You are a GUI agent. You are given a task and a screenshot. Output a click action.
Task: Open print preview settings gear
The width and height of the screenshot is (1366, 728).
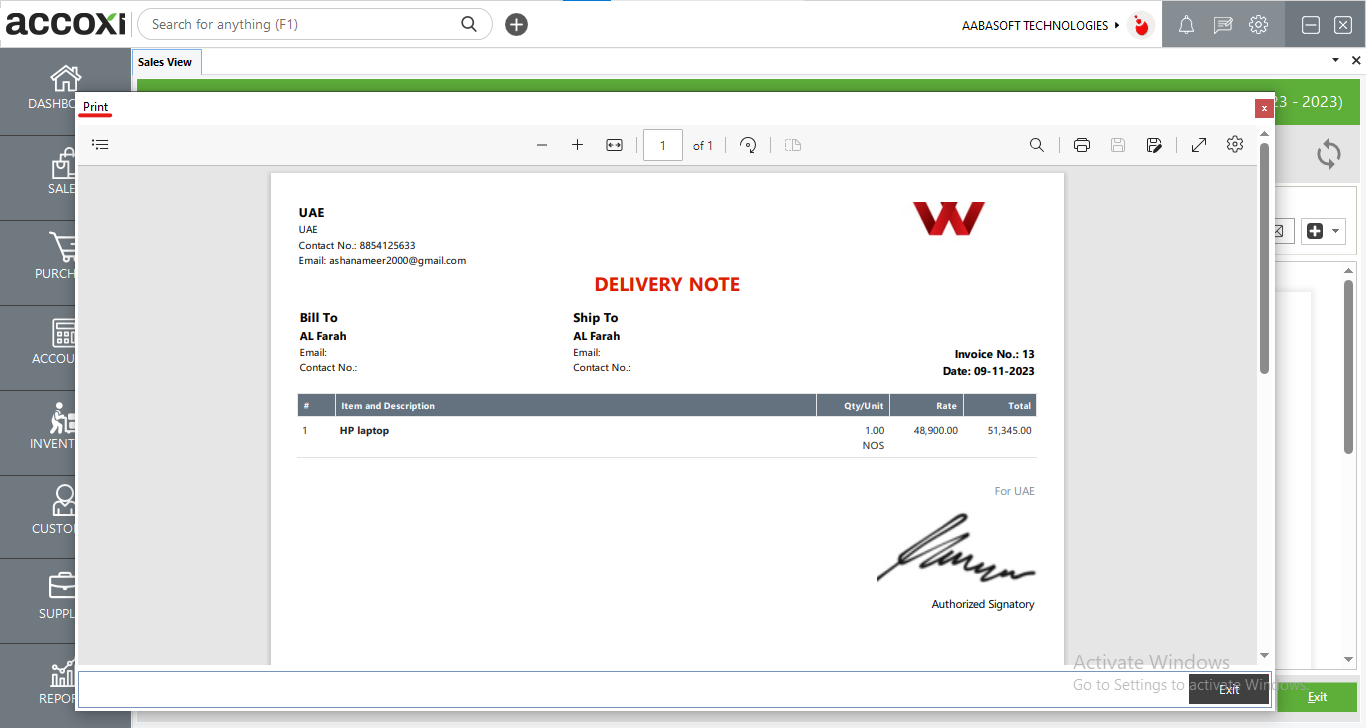(x=1234, y=144)
